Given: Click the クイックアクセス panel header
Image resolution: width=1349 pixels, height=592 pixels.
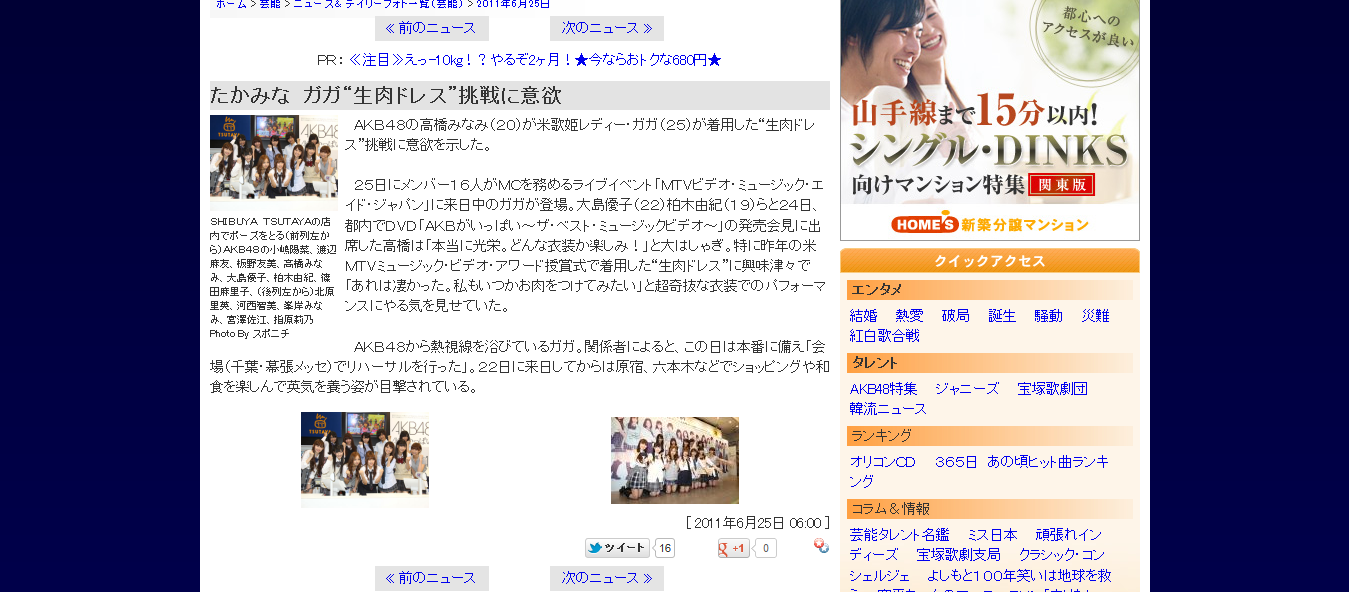Looking at the screenshot, I should (x=990, y=261).
